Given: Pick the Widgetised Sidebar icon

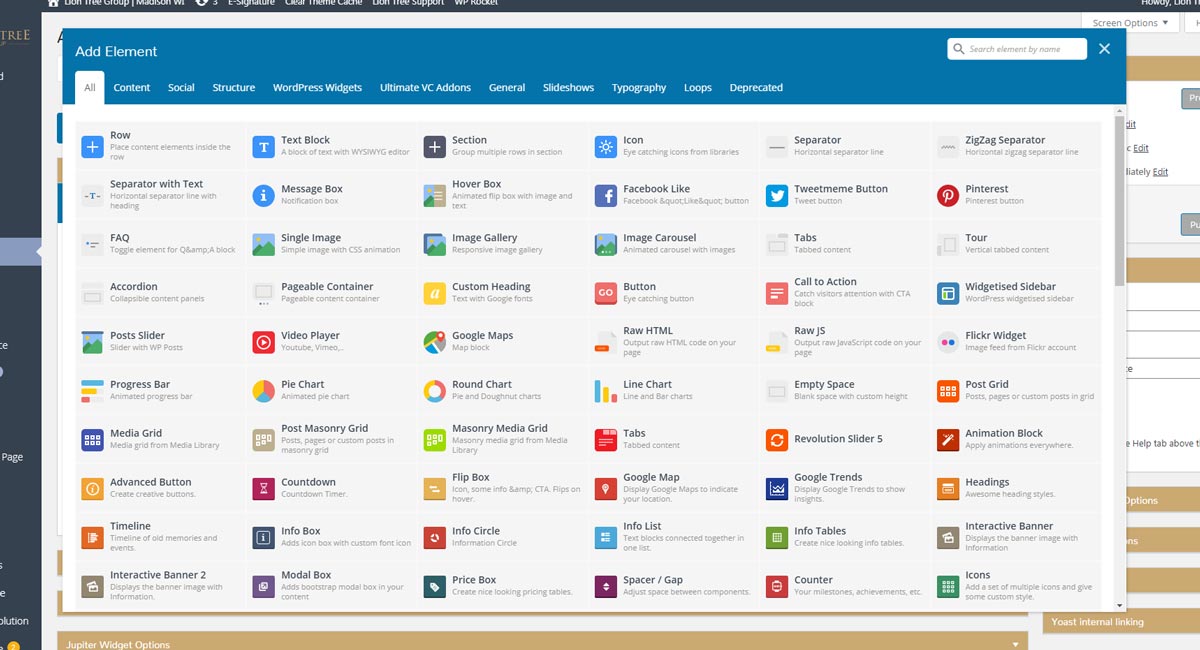Looking at the screenshot, I should tap(947, 294).
